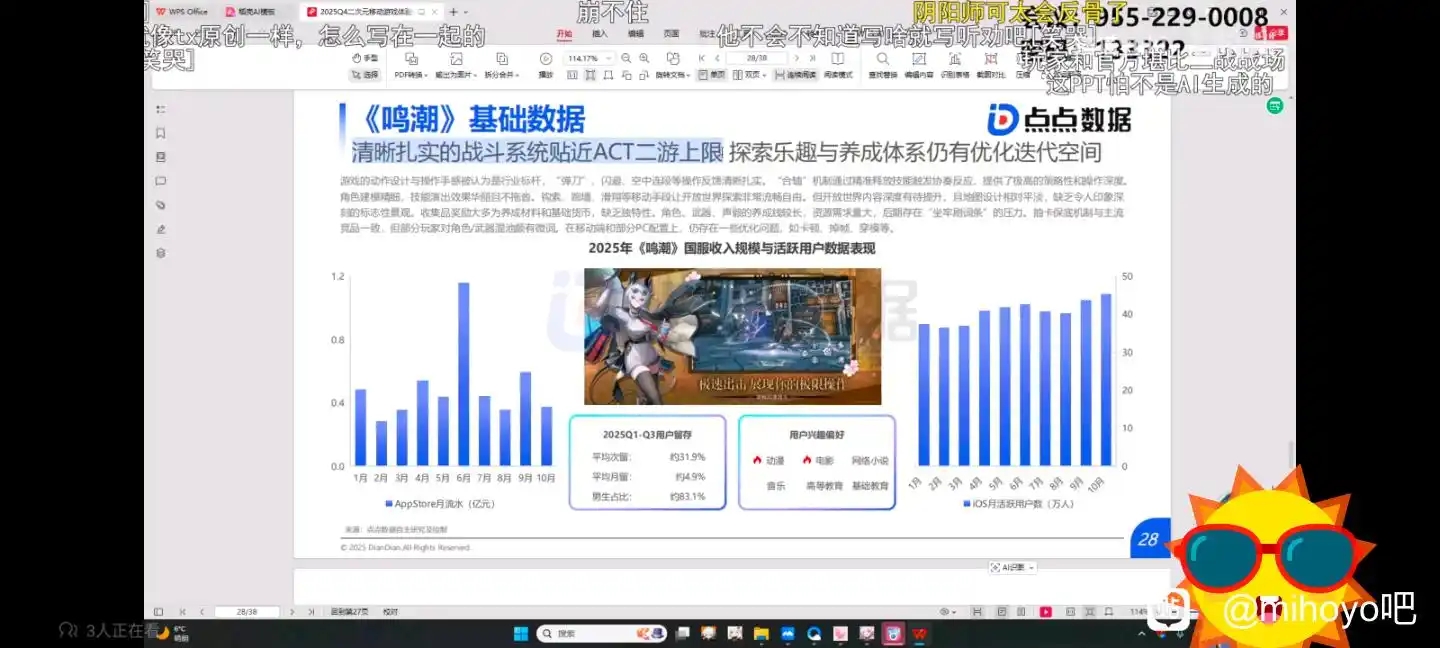1440x648 pixels.
Task: Click next page arrow in bottom status bar
Action: (292, 611)
